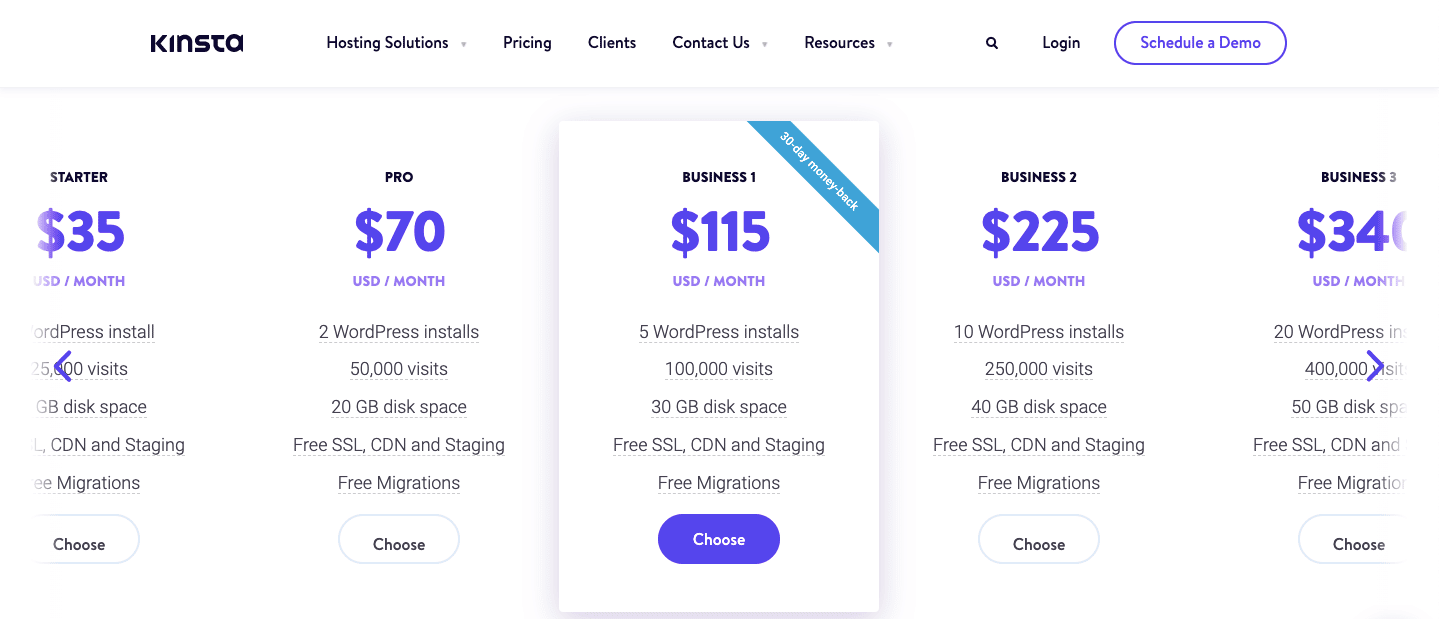The width and height of the screenshot is (1439, 619).
Task: Click the Kinsta logo
Action: pos(196,42)
